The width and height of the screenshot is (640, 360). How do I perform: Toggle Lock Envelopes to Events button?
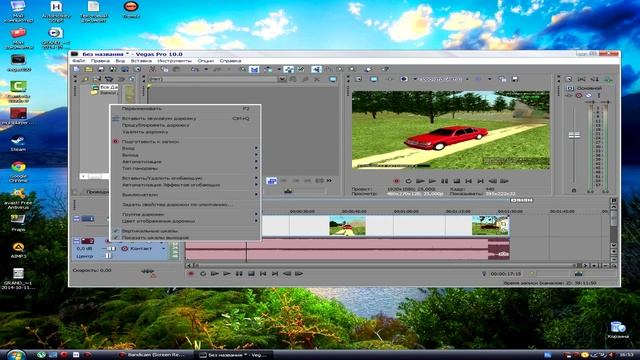[x=289, y=69]
